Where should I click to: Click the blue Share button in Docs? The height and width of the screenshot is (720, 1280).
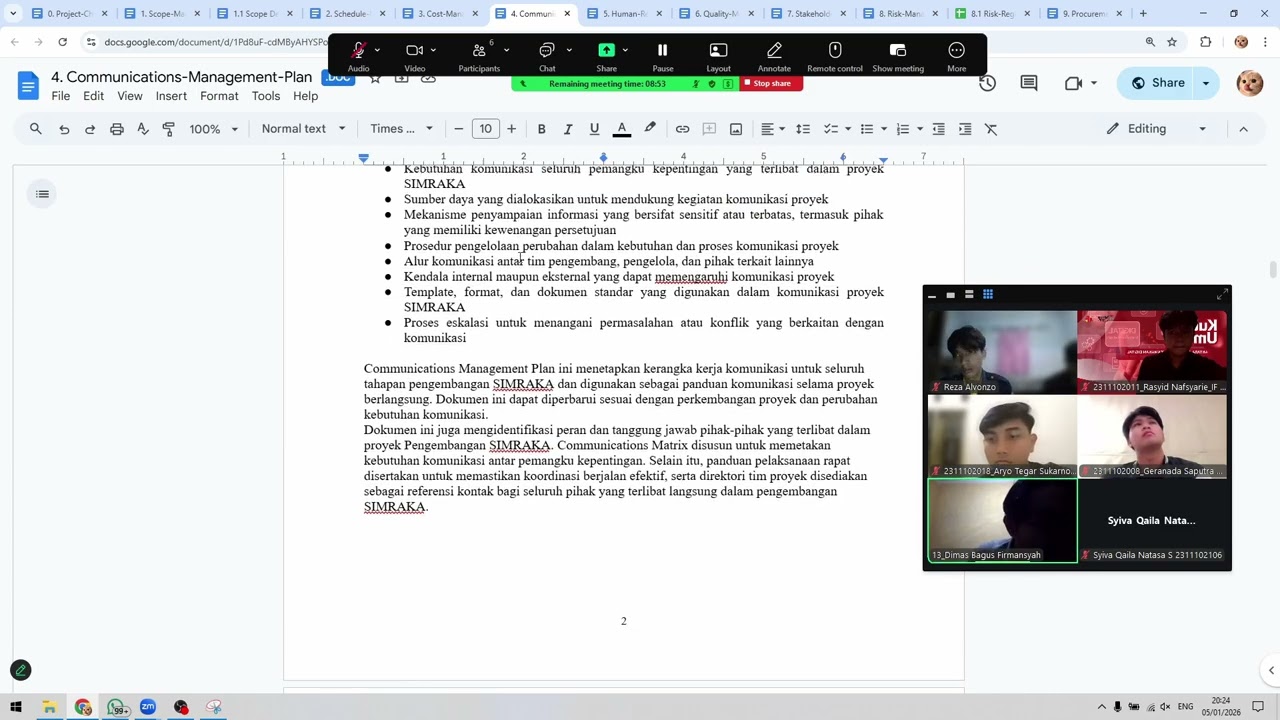click(1158, 83)
